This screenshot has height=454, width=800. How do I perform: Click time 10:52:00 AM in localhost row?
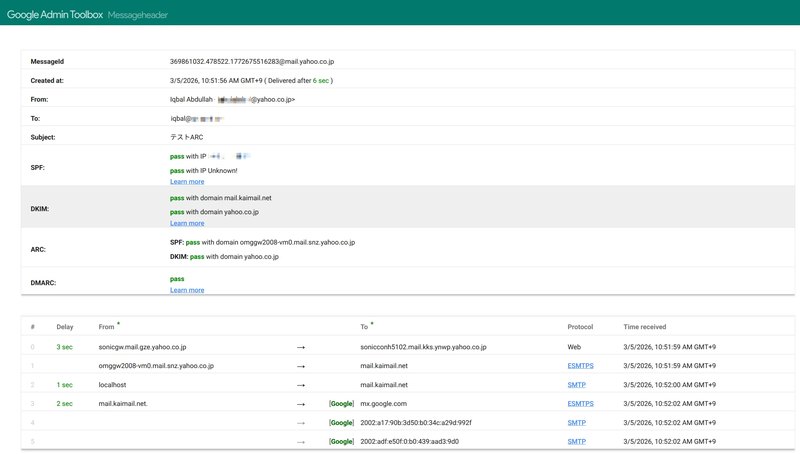(x=669, y=385)
